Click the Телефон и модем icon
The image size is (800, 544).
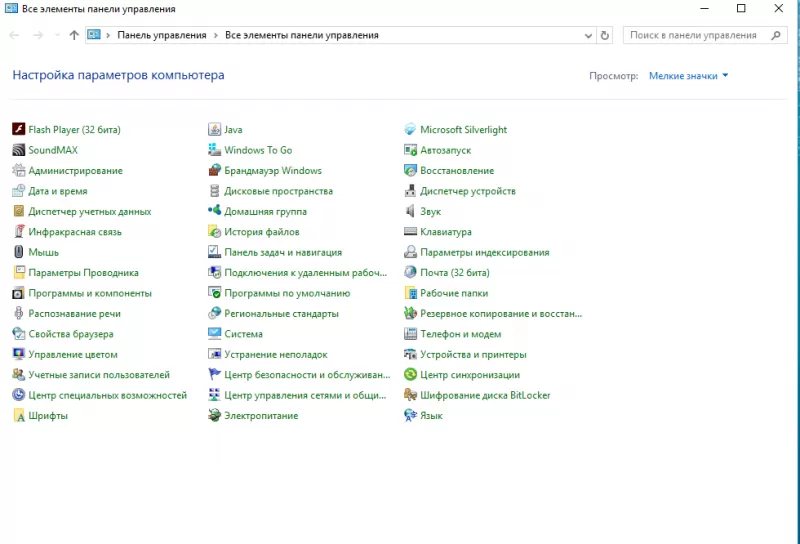(x=410, y=333)
